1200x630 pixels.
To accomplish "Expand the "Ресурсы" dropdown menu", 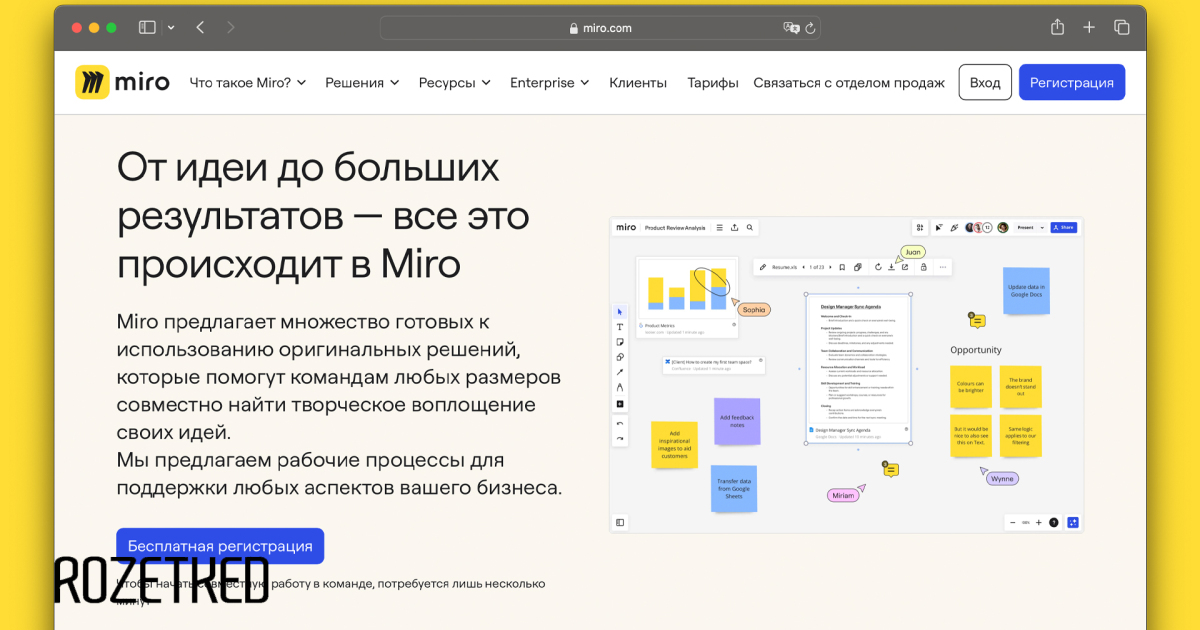I will [454, 83].
